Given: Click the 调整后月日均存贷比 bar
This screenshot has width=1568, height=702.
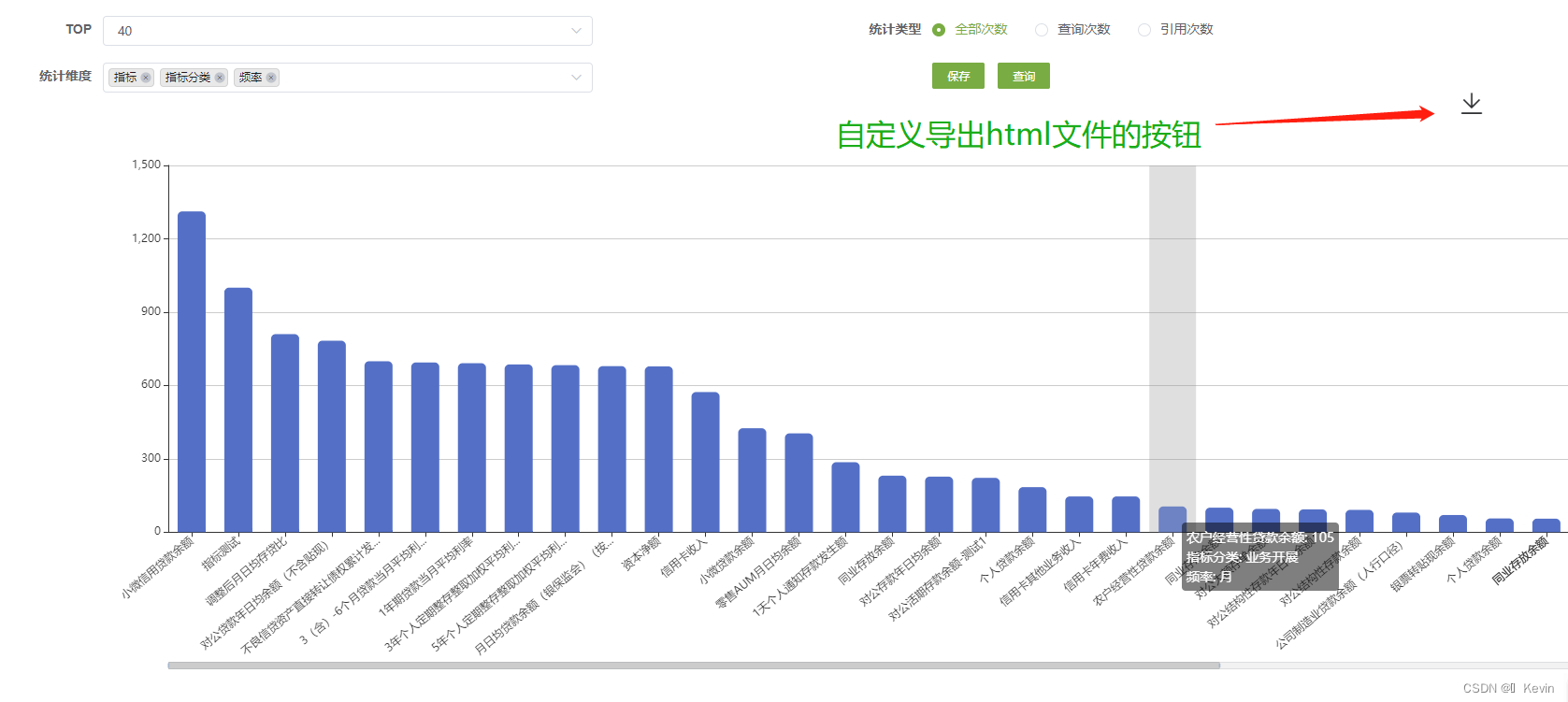Looking at the screenshot, I should click(285, 433).
